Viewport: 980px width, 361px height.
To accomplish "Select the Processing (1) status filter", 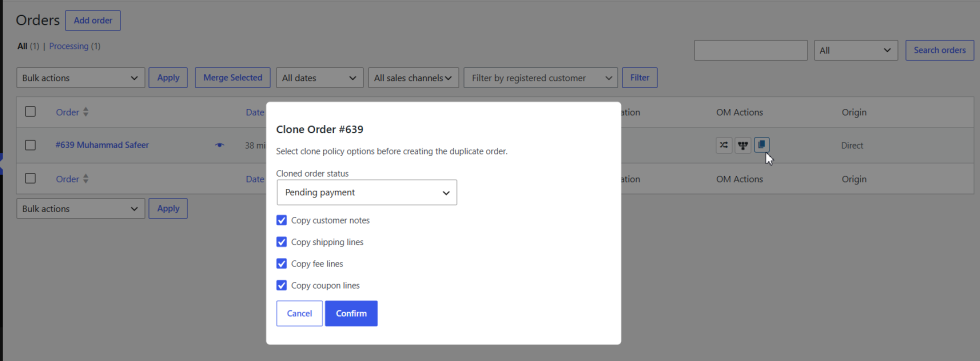I will tap(75, 46).
